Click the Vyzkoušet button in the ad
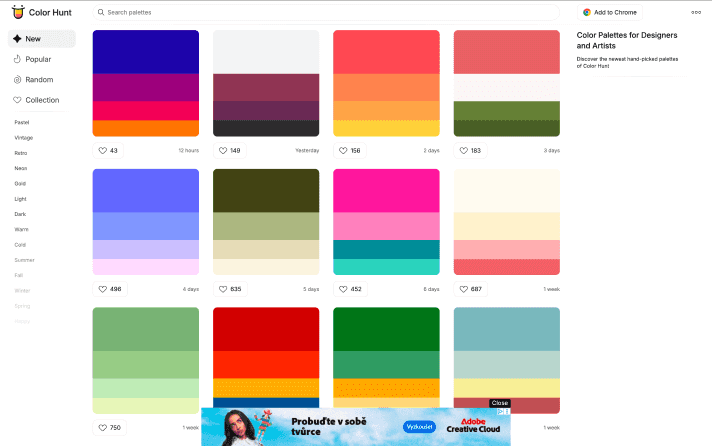 click(x=419, y=427)
